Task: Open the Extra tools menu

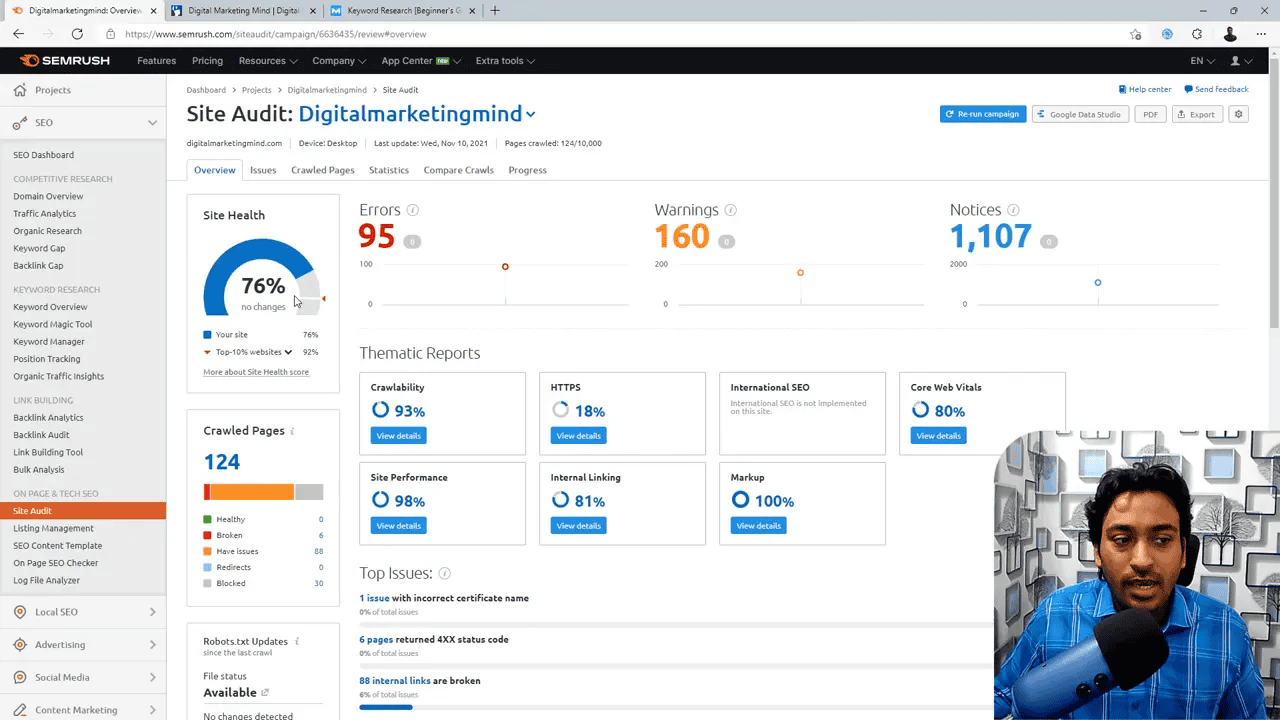Action: [504, 60]
